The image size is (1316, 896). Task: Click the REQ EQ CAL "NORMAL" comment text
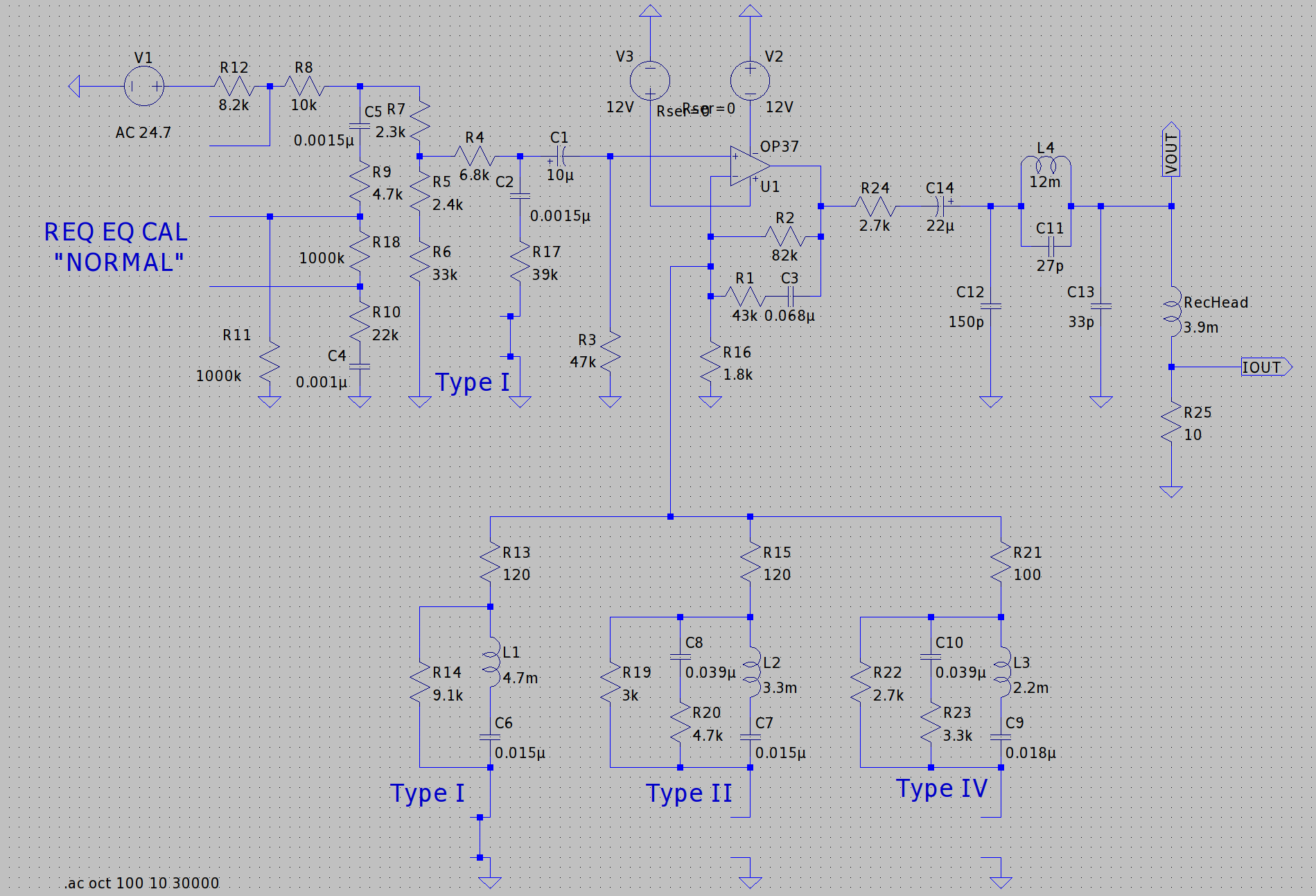(x=116, y=247)
